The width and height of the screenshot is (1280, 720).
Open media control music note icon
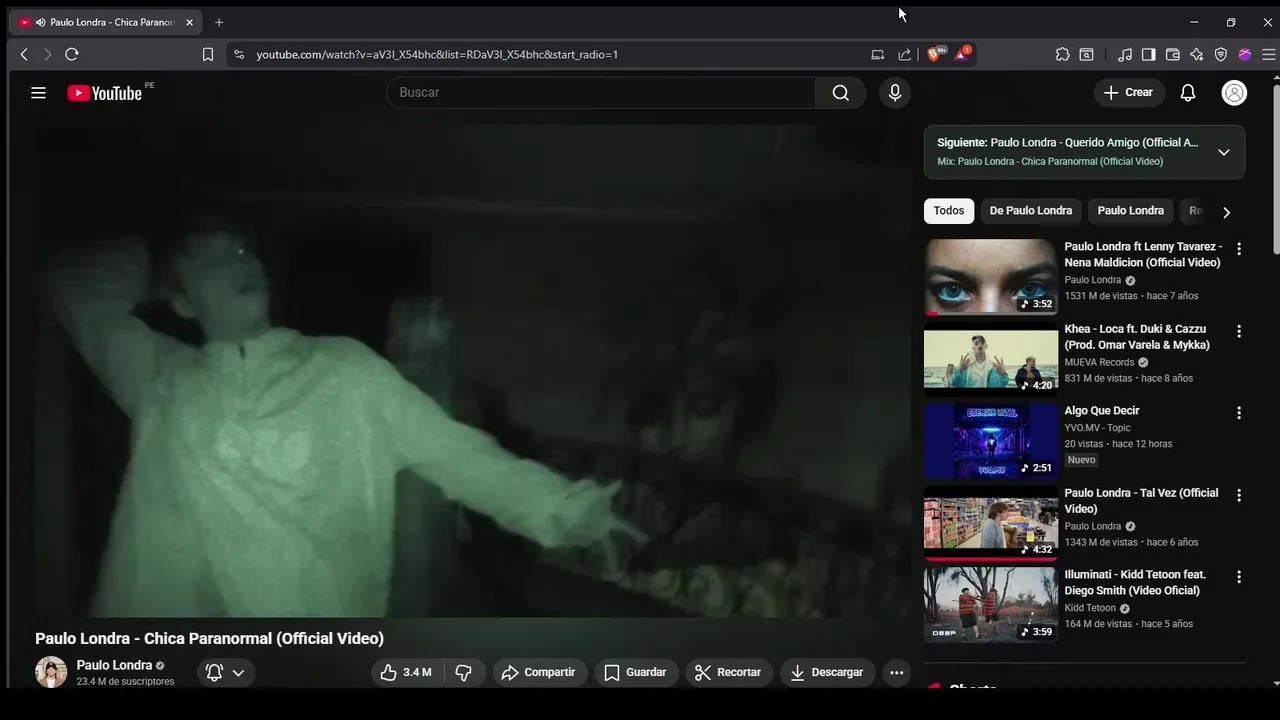pyautogui.click(x=1125, y=55)
